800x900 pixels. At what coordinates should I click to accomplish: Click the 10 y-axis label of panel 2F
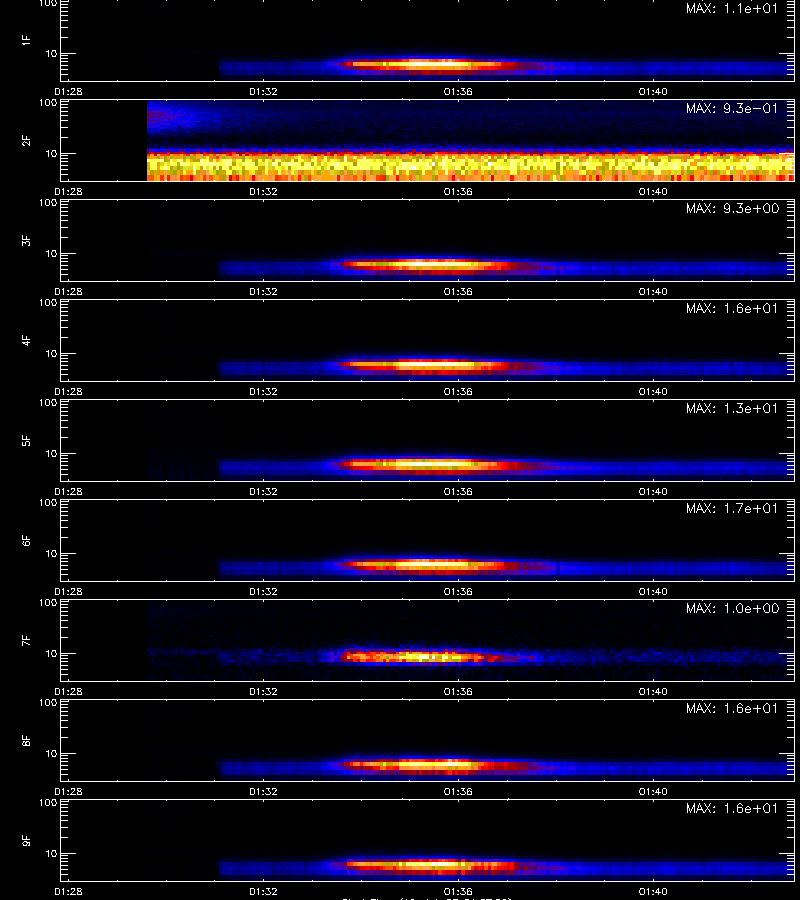pyautogui.click(x=51, y=153)
